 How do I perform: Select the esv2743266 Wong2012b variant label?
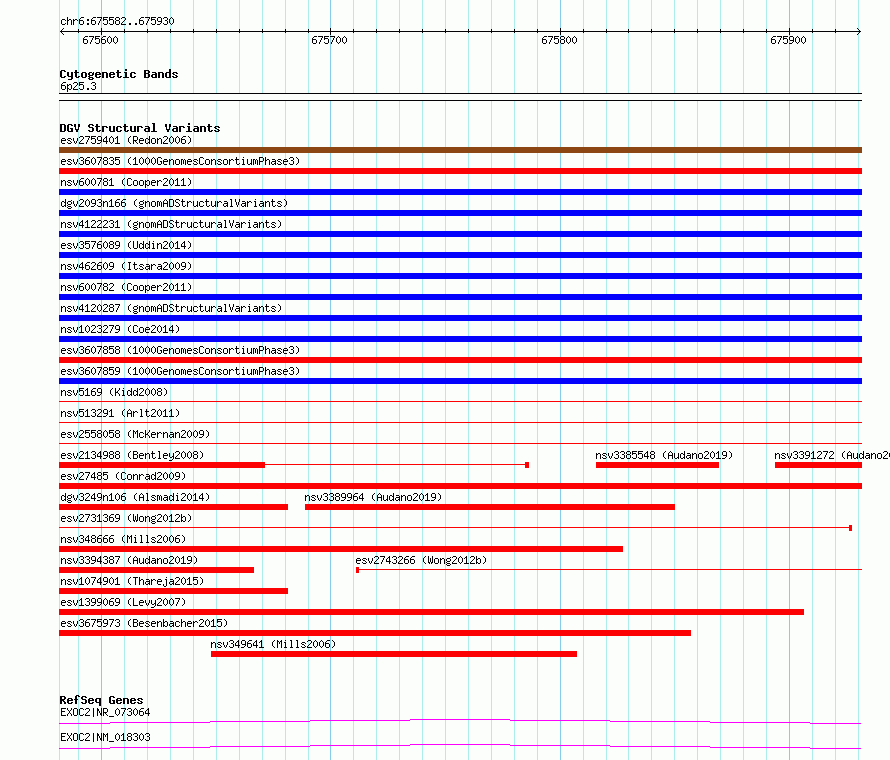[x=421, y=560]
